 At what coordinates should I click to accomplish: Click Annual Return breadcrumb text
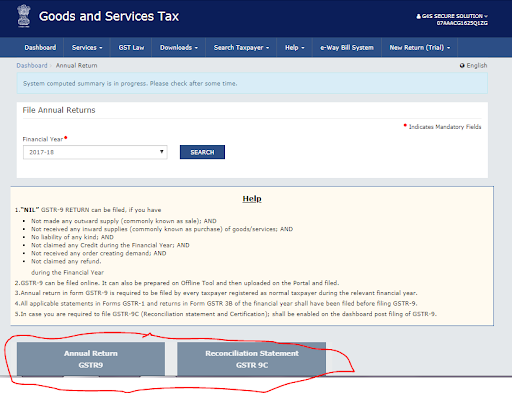click(x=76, y=65)
